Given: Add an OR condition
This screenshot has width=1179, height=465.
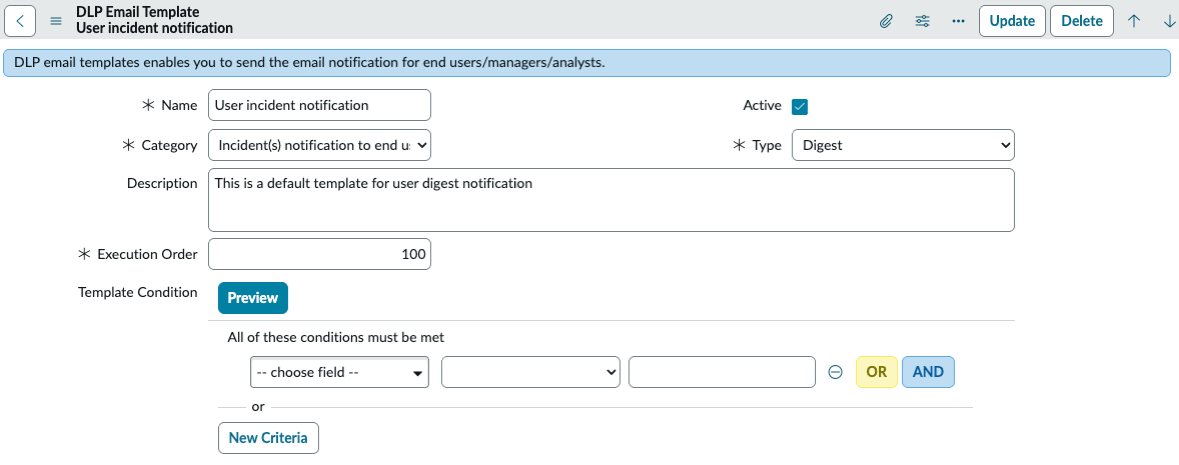Looking at the screenshot, I should pyautogui.click(x=877, y=372).
